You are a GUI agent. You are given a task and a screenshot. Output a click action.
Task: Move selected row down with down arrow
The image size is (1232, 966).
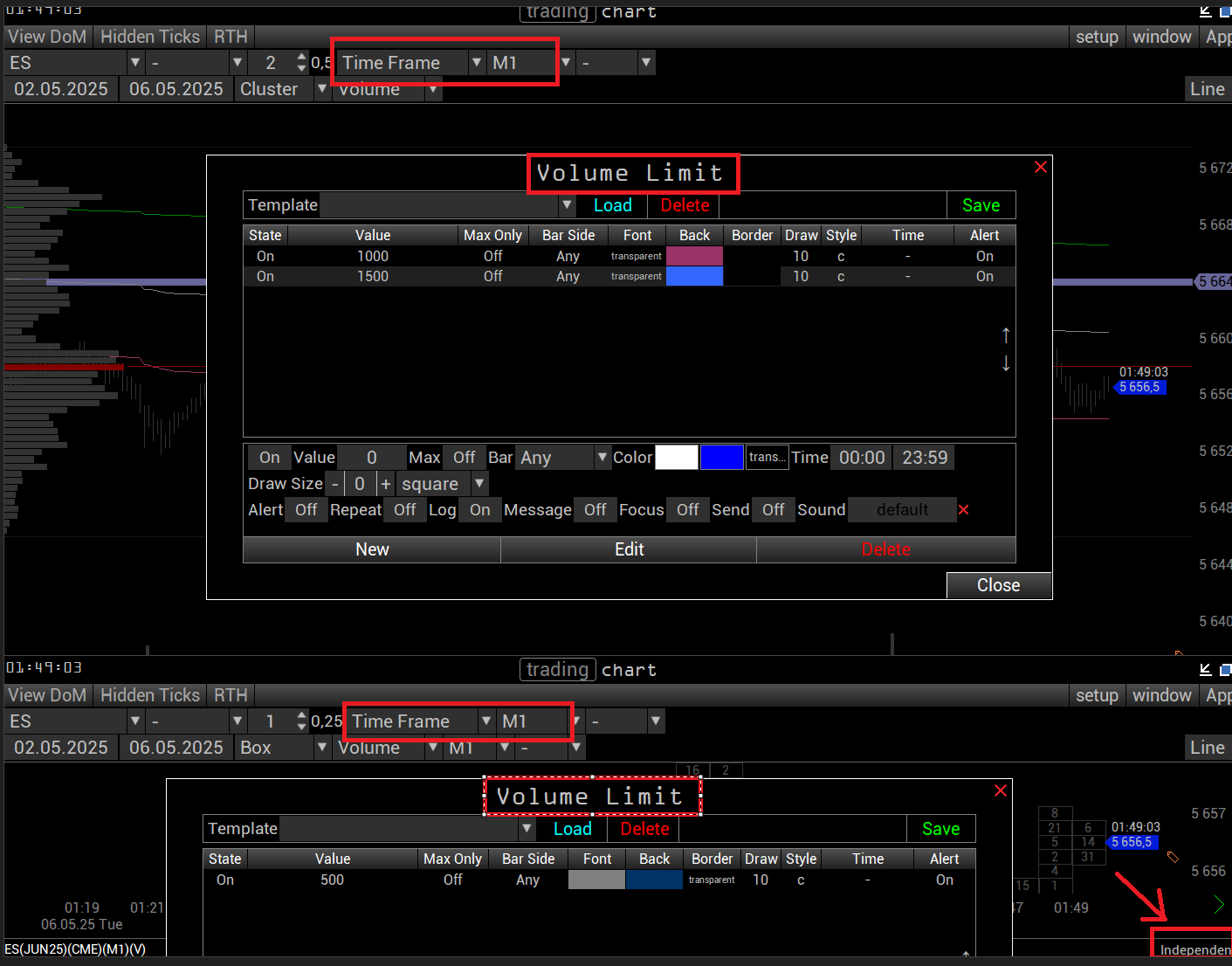1006,363
